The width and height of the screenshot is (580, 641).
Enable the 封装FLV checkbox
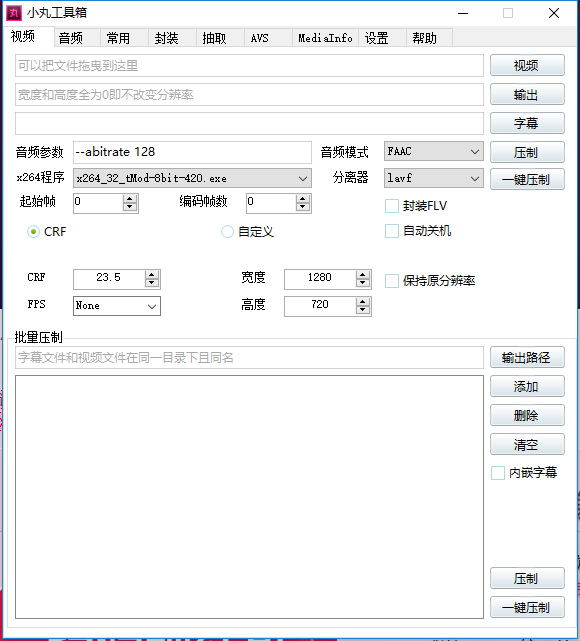point(392,206)
